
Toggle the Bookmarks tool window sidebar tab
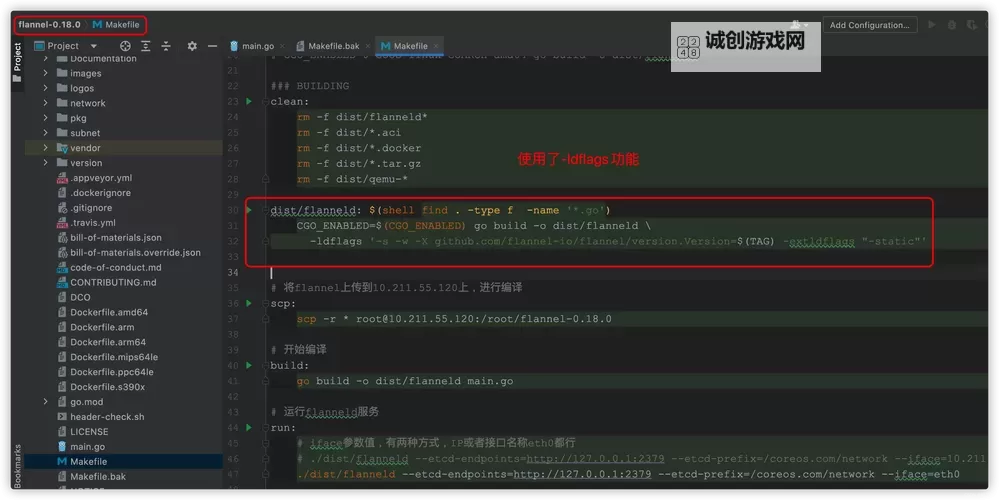(x=16, y=465)
